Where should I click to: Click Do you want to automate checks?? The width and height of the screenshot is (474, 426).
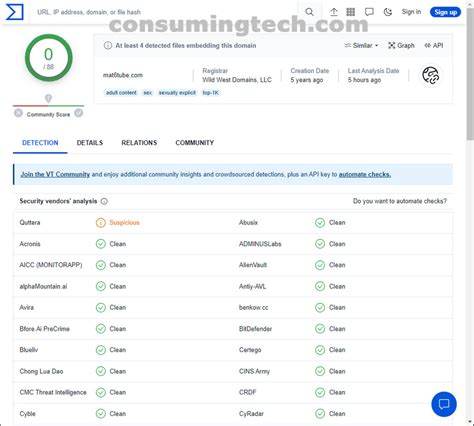(400, 201)
